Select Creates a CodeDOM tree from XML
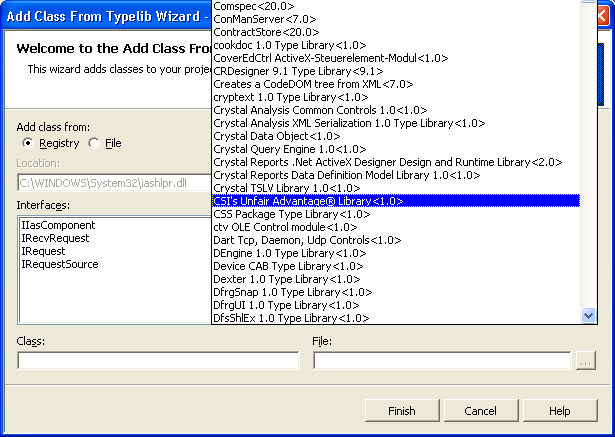This screenshot has height=437, width=615. 396,84
